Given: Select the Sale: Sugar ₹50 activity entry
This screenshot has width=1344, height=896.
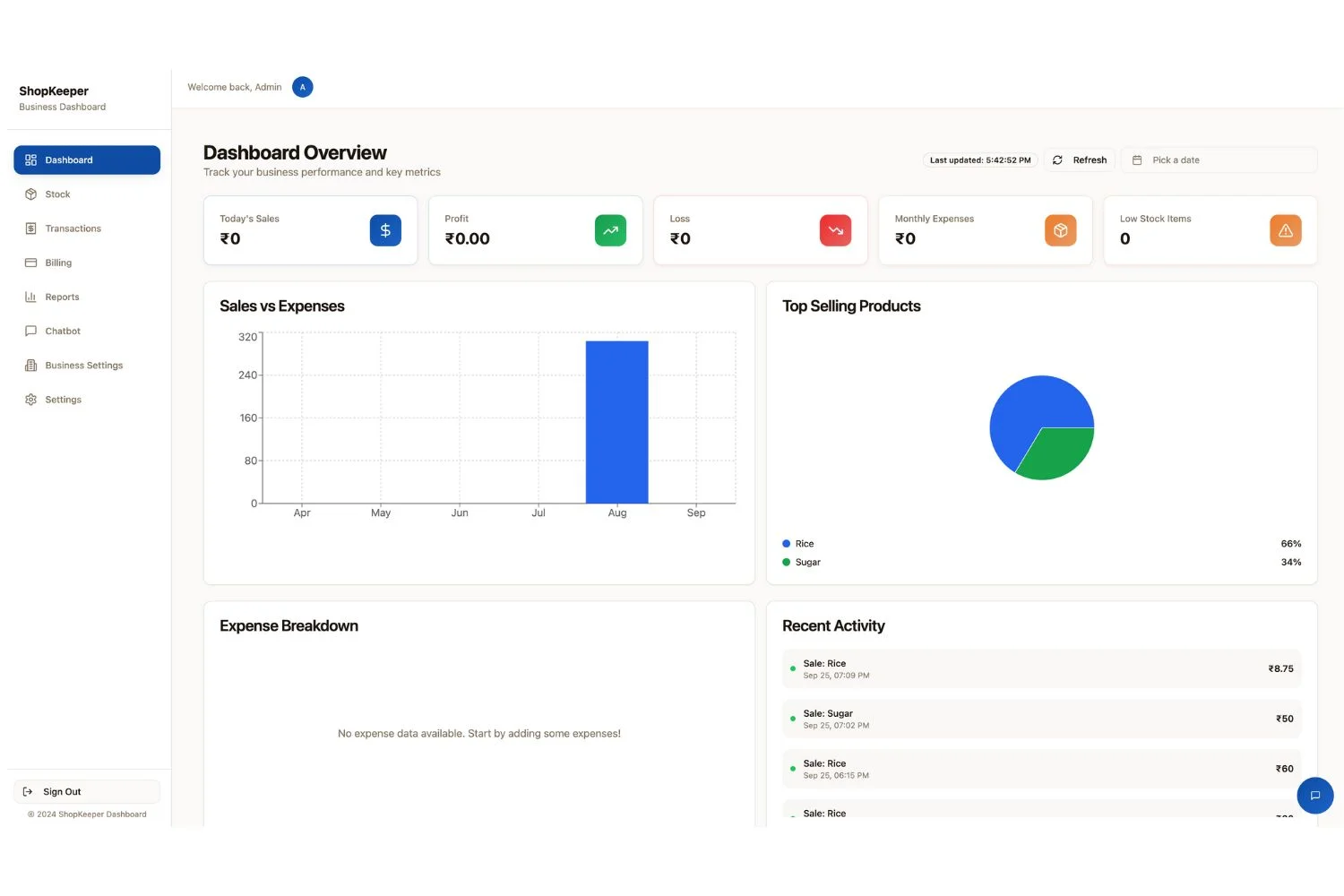Looking at the screenshot, I should (1041, 719).
